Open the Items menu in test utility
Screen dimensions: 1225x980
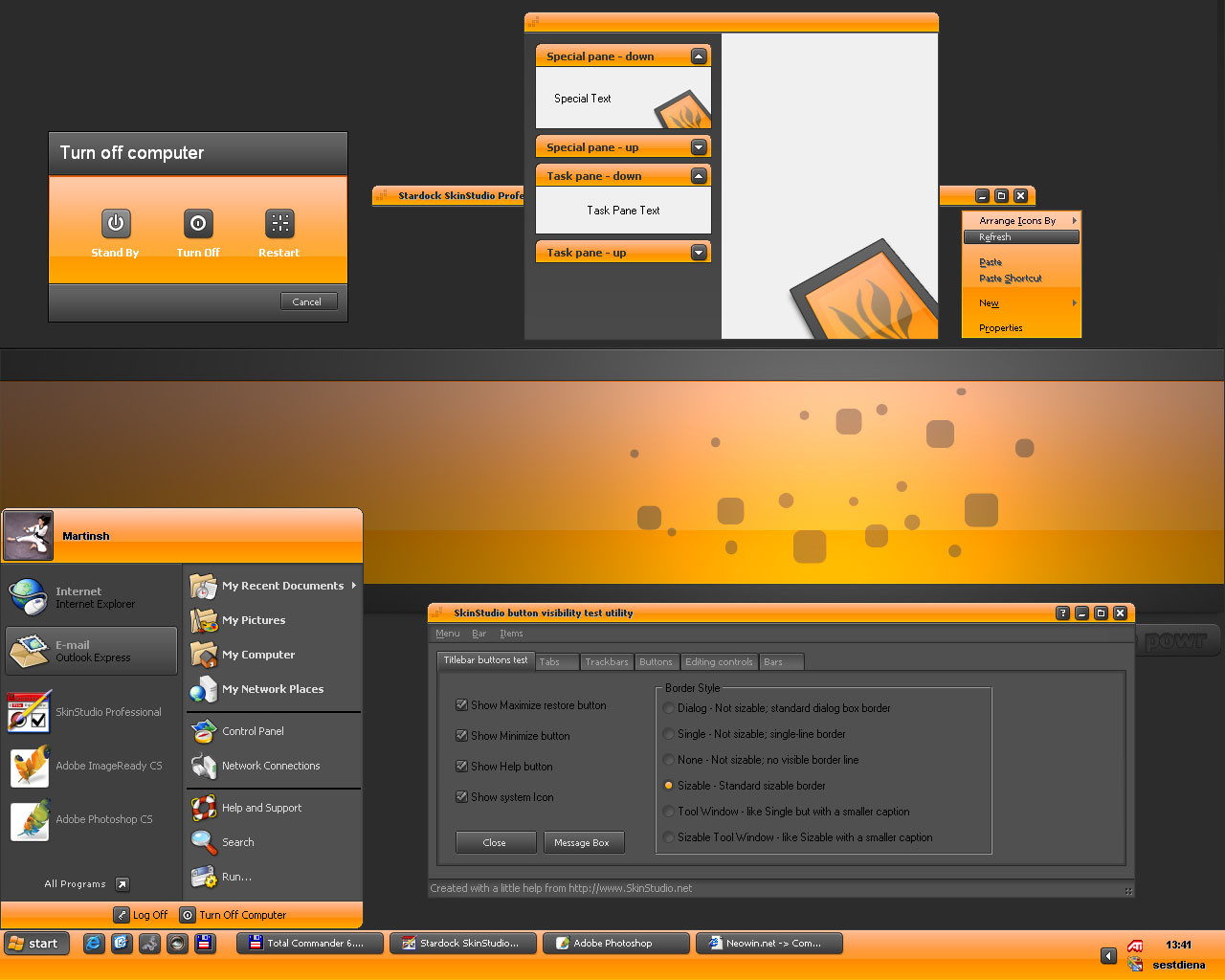(511, 634)
